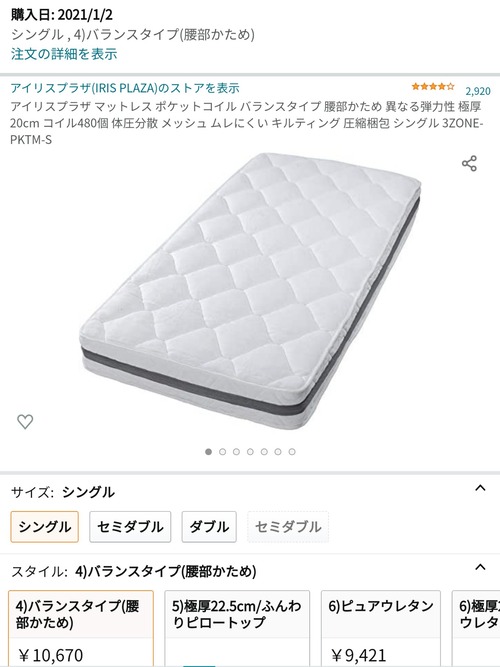Click the star rating icons
The image size is (500, 667).
tap(433, 87)
